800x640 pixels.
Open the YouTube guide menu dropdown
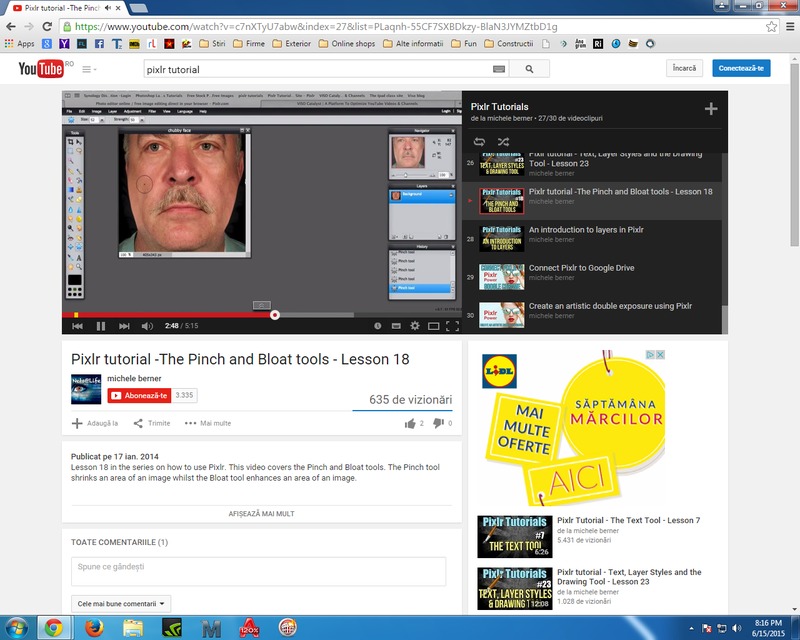click(x=89, y=69)
